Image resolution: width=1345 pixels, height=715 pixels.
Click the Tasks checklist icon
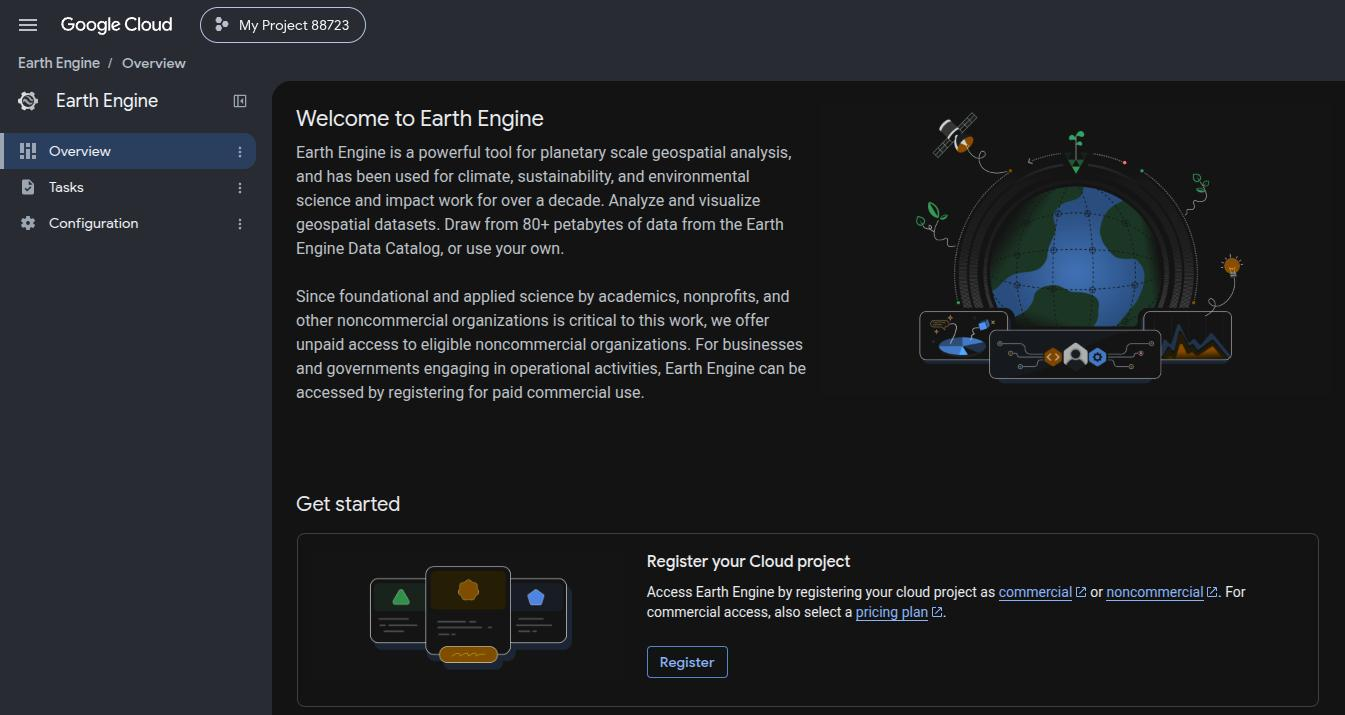click(x=28, y=187)
